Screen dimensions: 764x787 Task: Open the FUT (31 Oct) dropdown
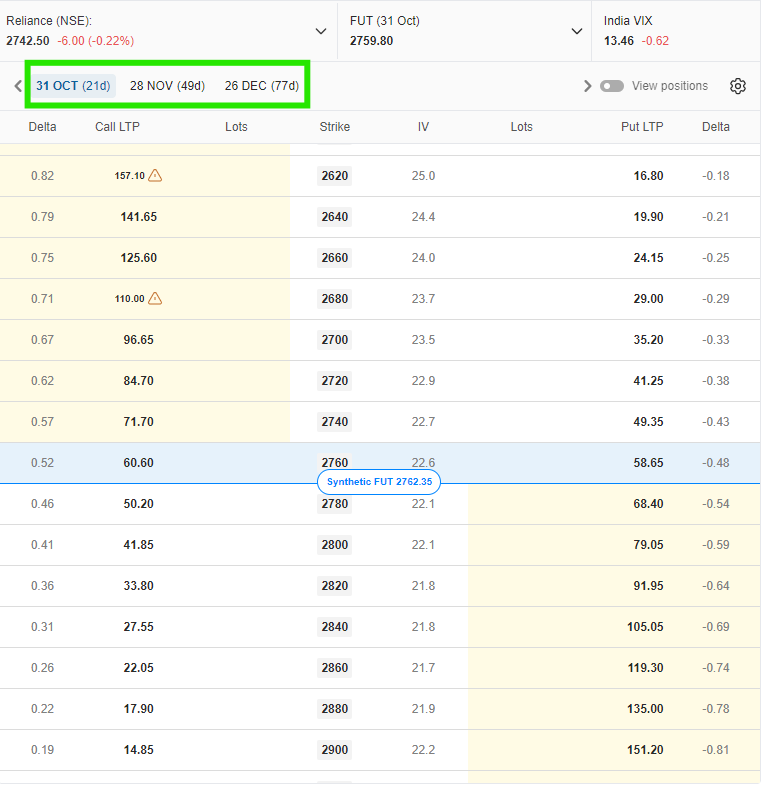577,31
